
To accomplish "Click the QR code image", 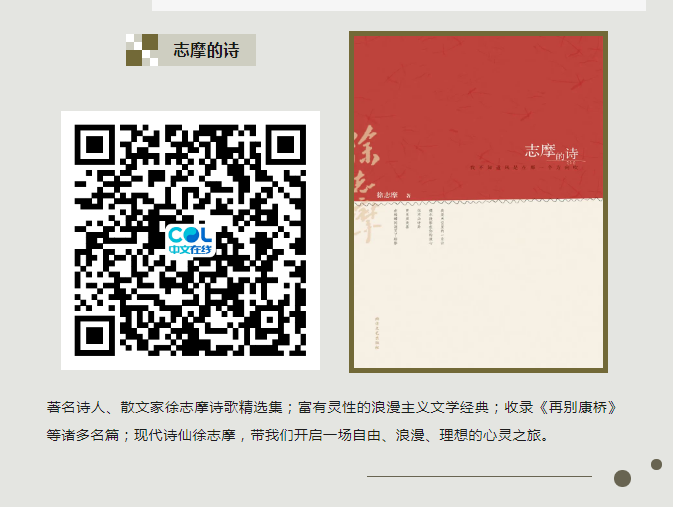I will coord(190,240).
